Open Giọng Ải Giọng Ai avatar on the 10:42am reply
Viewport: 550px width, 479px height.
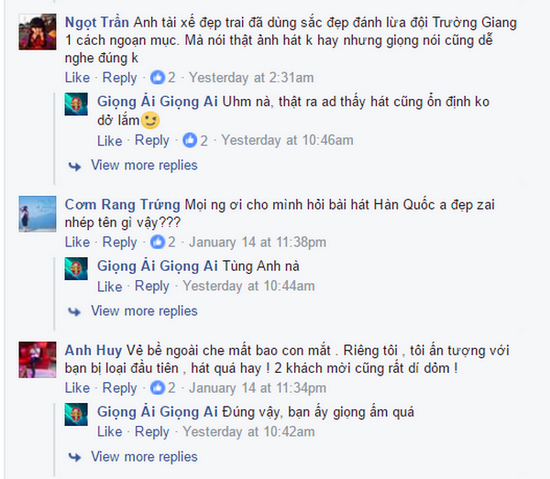[x=76, y=414]
